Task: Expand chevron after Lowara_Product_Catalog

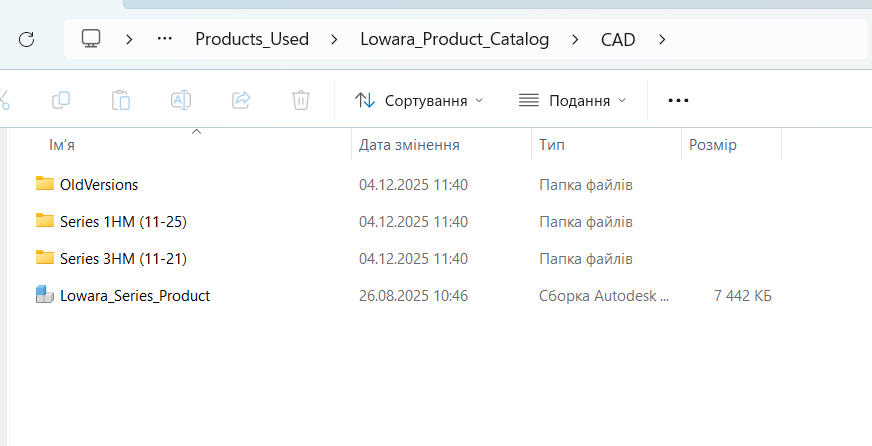Action: pyautogui.click(x=575, y=39)
